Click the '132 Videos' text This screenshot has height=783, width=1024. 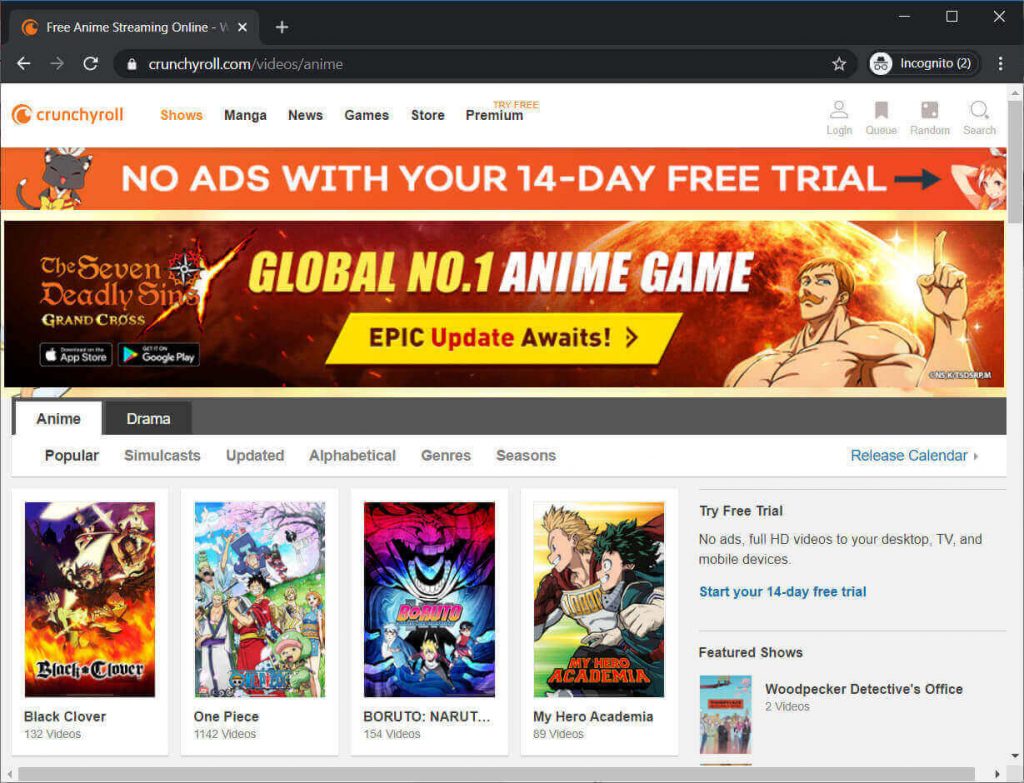pyautogui.click(x=52, y=734)
